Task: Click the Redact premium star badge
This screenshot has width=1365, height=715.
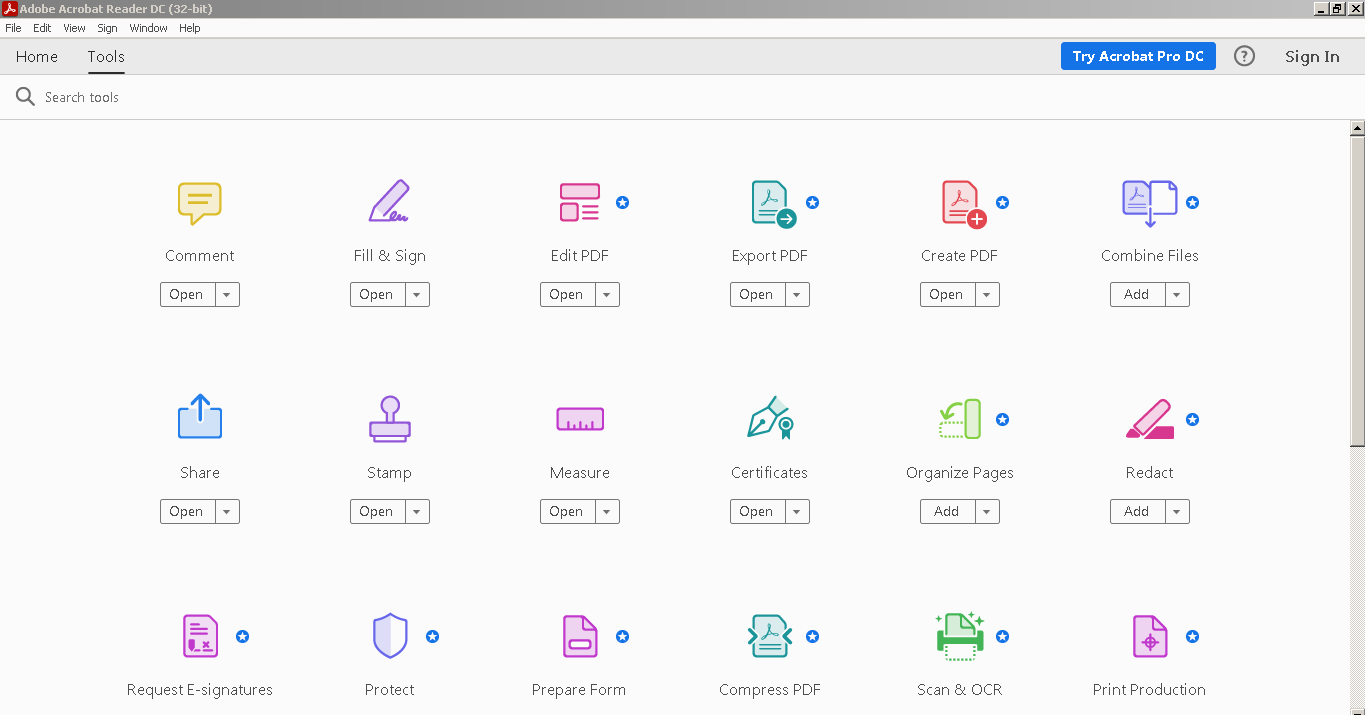Action: (1192, 419)
